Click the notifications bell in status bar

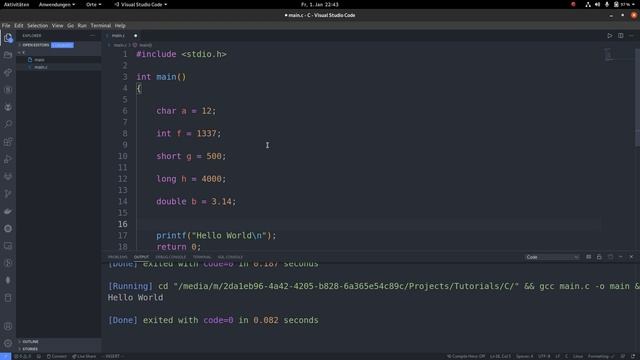(633, 356)
